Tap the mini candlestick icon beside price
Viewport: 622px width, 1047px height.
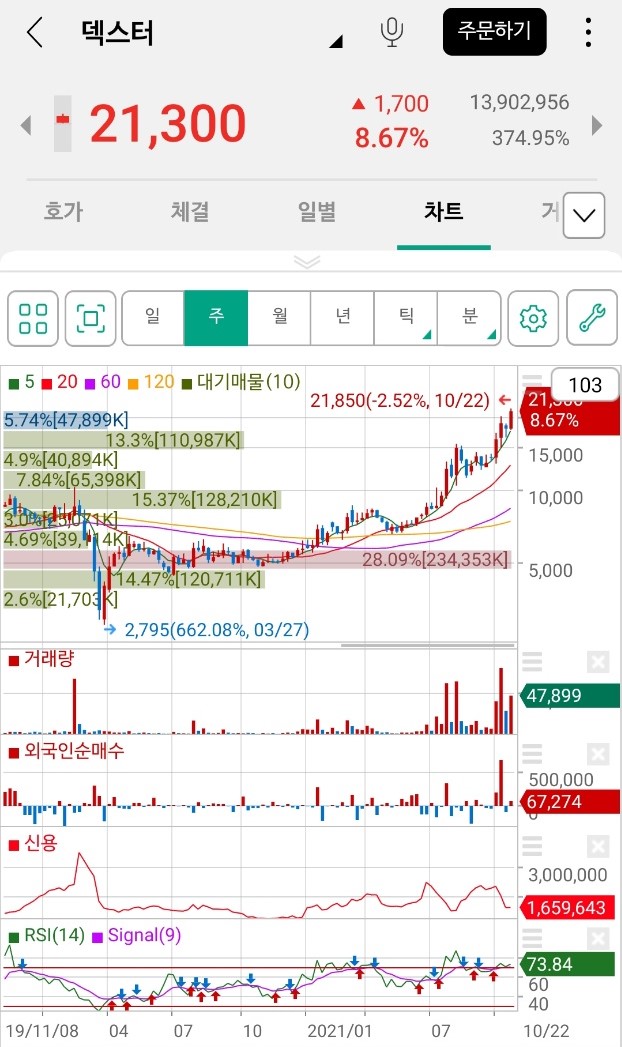click(x=63, y=124)
